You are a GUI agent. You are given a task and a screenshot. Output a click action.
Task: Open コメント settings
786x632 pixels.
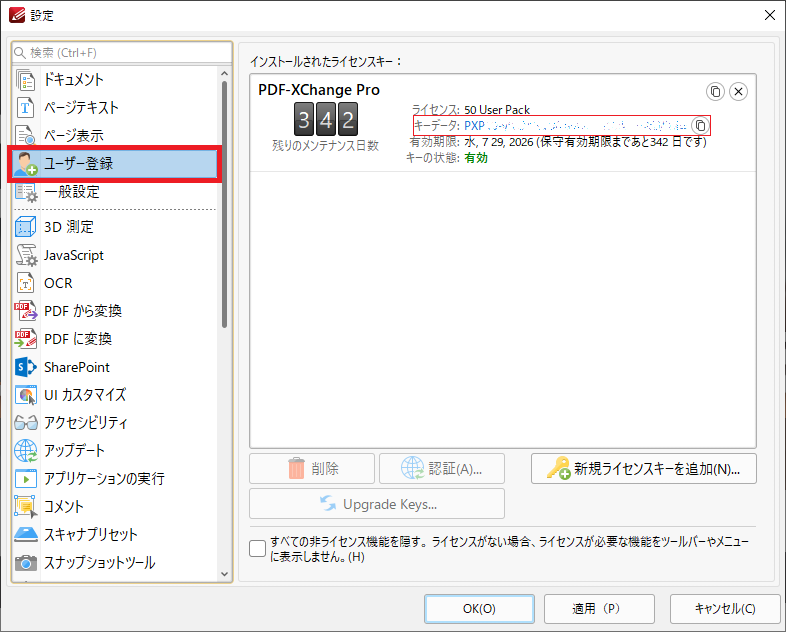115,507
